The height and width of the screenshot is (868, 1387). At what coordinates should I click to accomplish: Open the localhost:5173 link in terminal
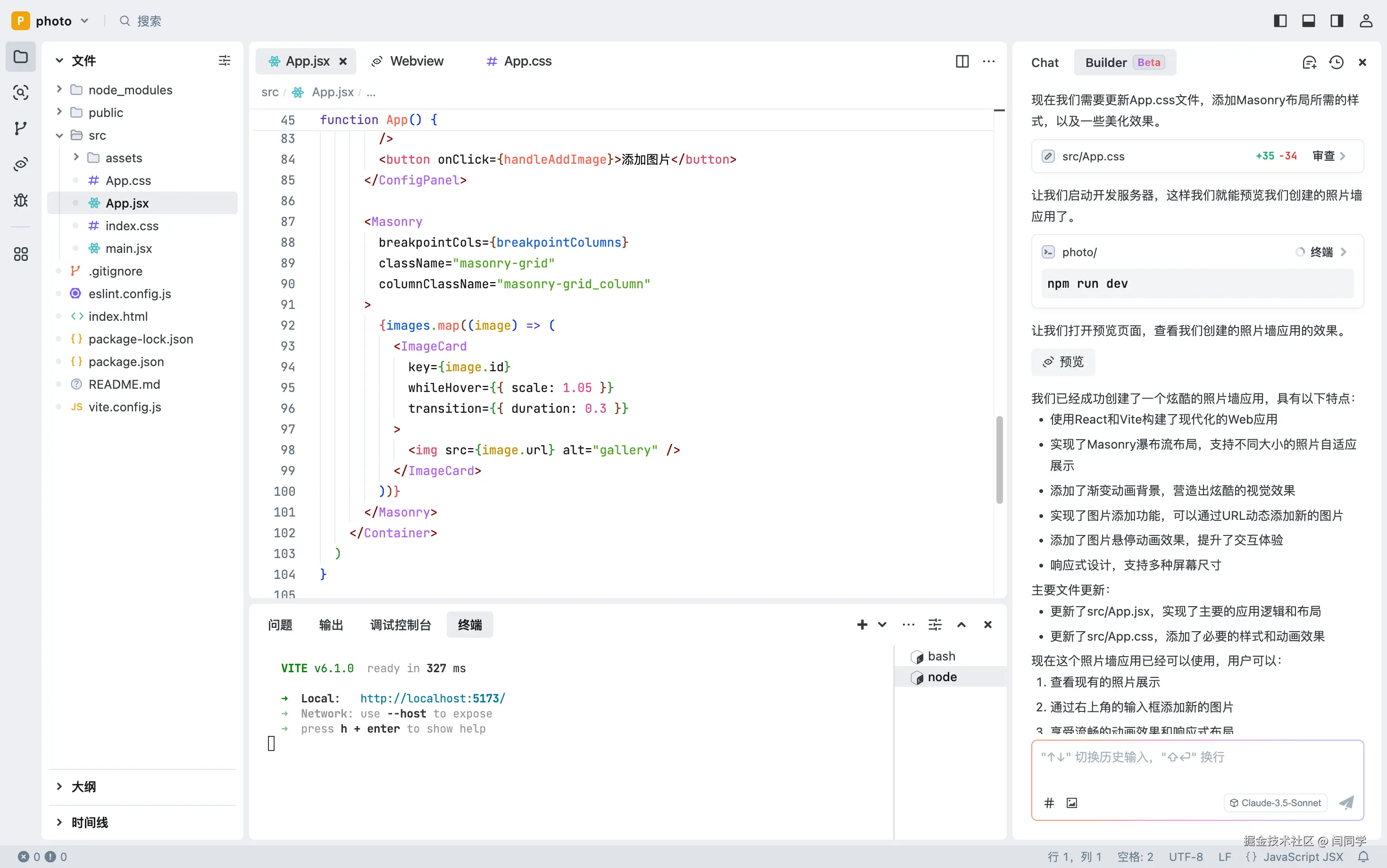[x=432, y=698]
